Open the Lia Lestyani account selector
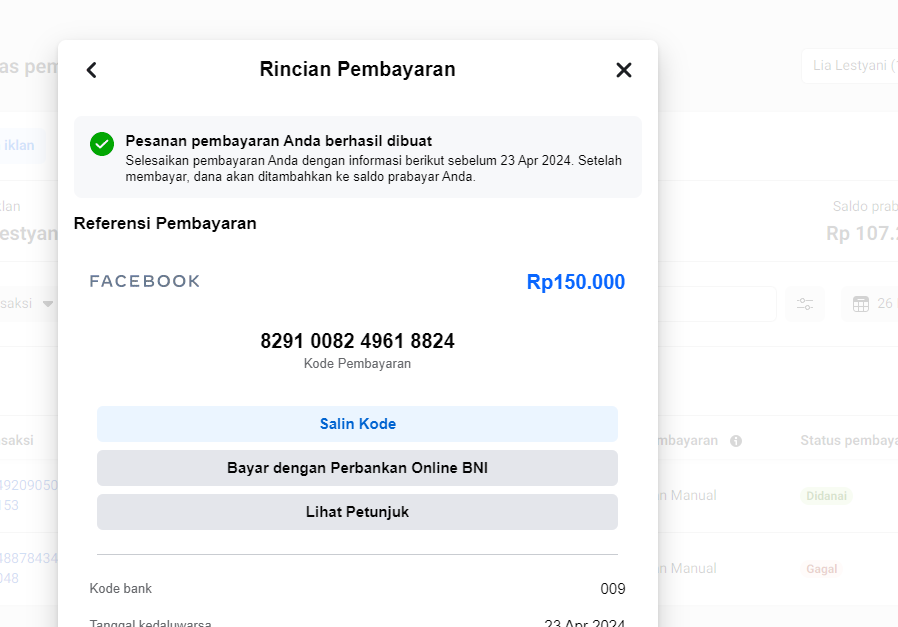This screenshot has width=898, height=627. click(x=850, y=66)
